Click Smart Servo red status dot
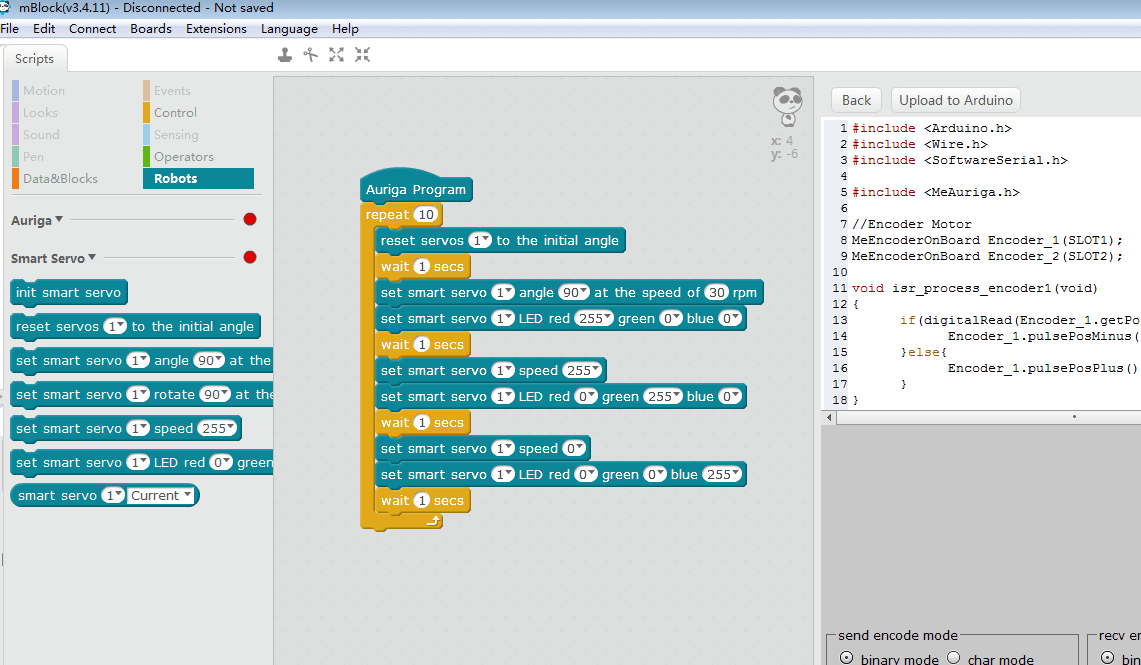This screenshot has width=1141, height=665. [250, 257]
